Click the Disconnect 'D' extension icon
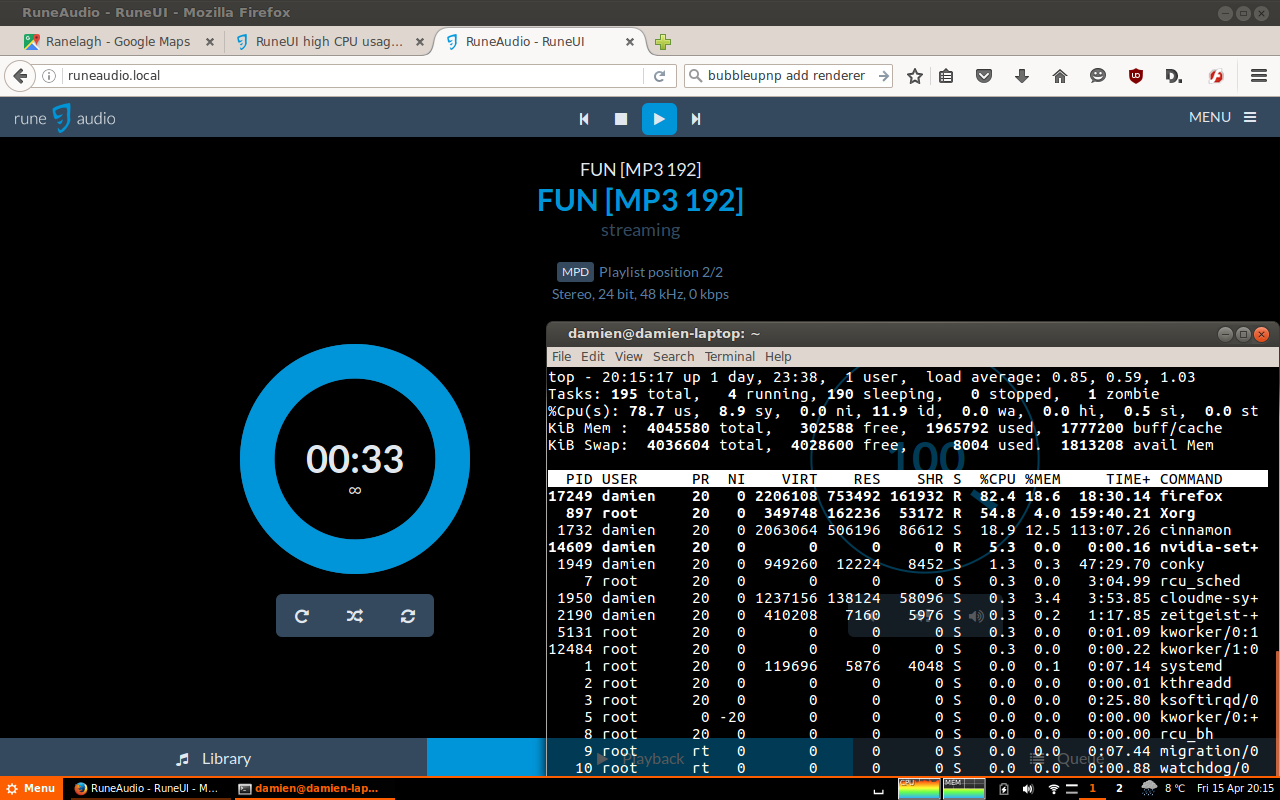 click(1174, 76)
